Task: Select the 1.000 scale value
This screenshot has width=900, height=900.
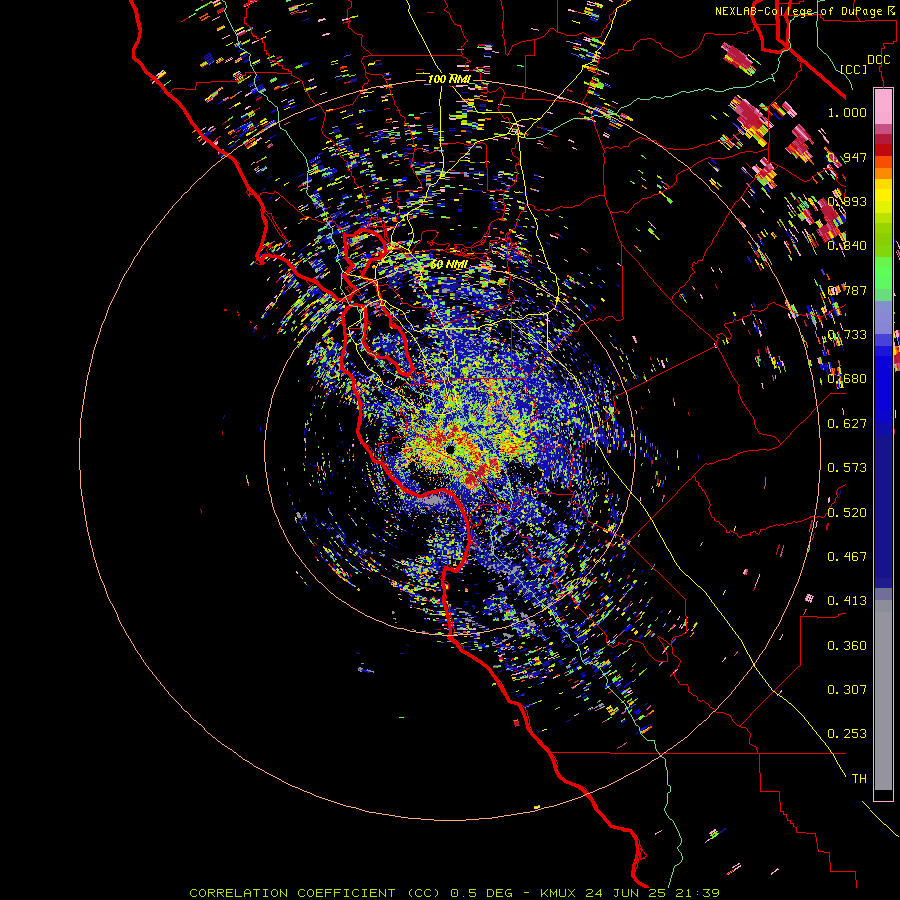Action: [847, 112]
